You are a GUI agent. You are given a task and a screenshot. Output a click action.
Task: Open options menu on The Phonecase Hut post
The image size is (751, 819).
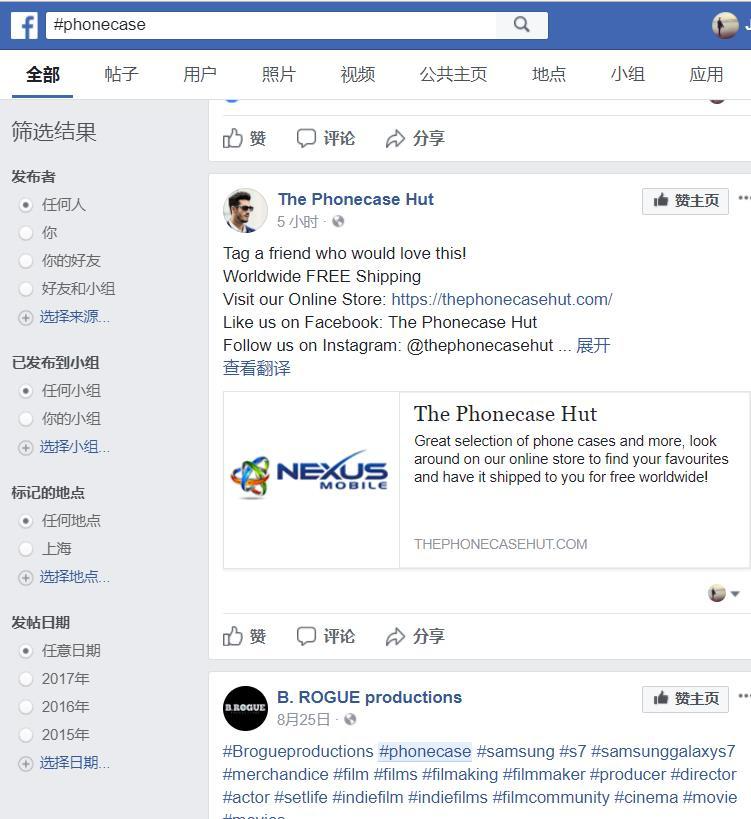coord(744,198)
